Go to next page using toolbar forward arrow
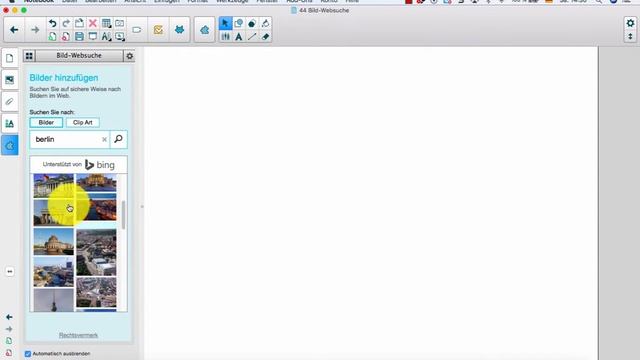The width and height of the screenshot is (640, 360). point(35,30)
